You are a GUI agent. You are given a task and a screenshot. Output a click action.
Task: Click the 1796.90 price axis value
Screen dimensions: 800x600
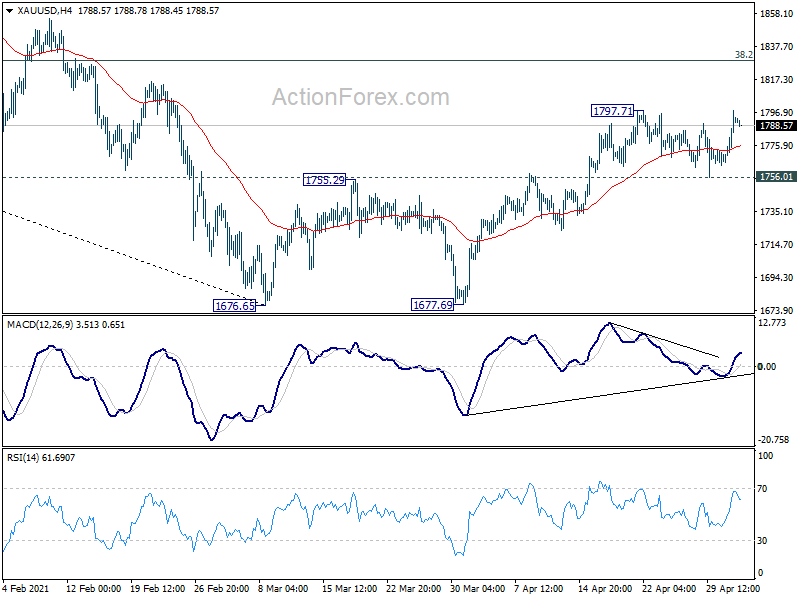coord(776,113)
